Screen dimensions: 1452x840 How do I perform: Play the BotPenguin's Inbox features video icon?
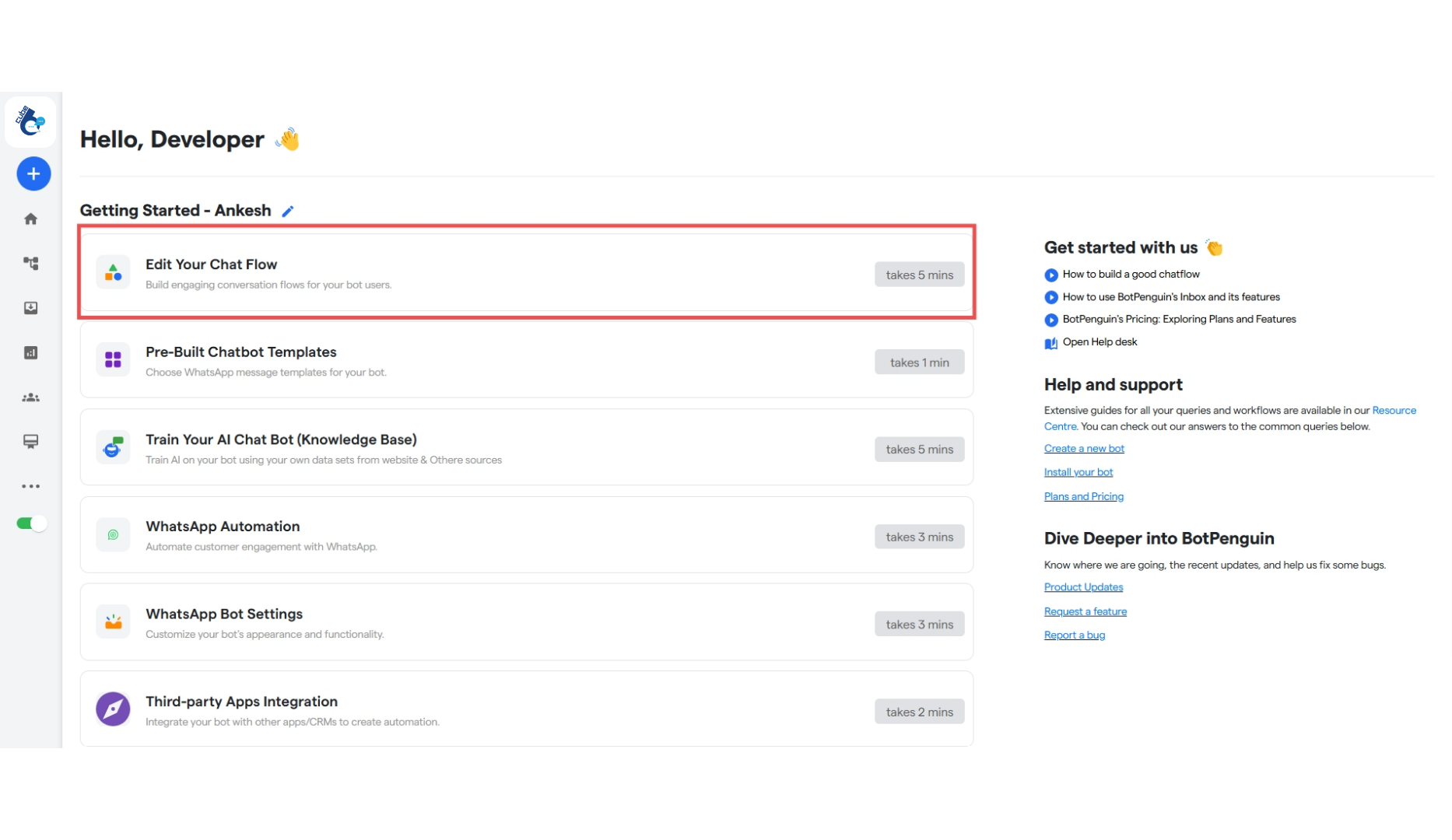pyautogui.click(x=1050, y=297)
